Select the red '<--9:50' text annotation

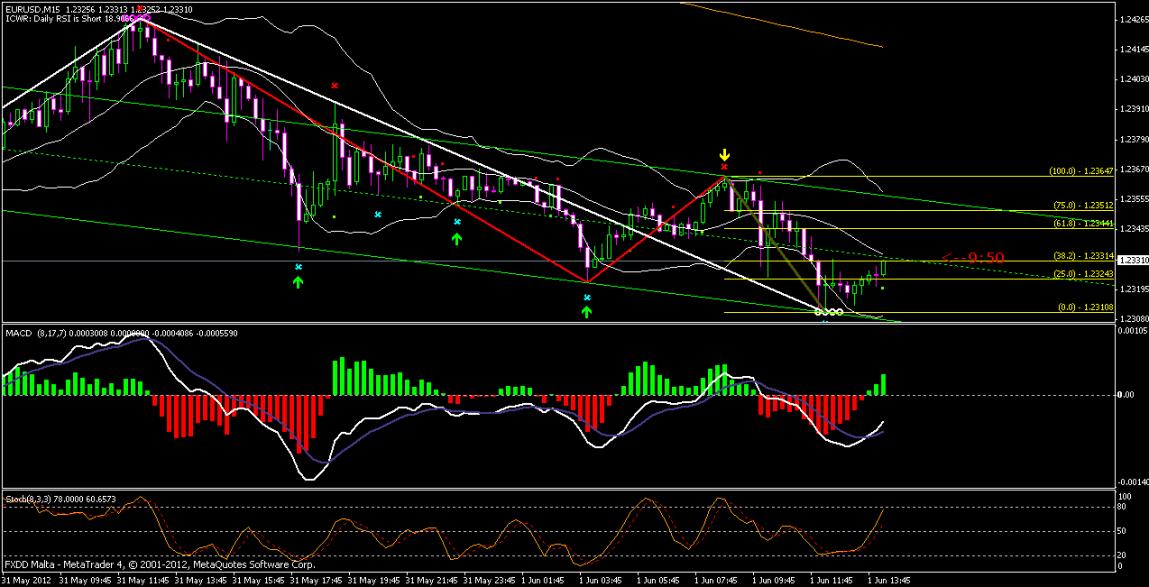pos(973,258)
